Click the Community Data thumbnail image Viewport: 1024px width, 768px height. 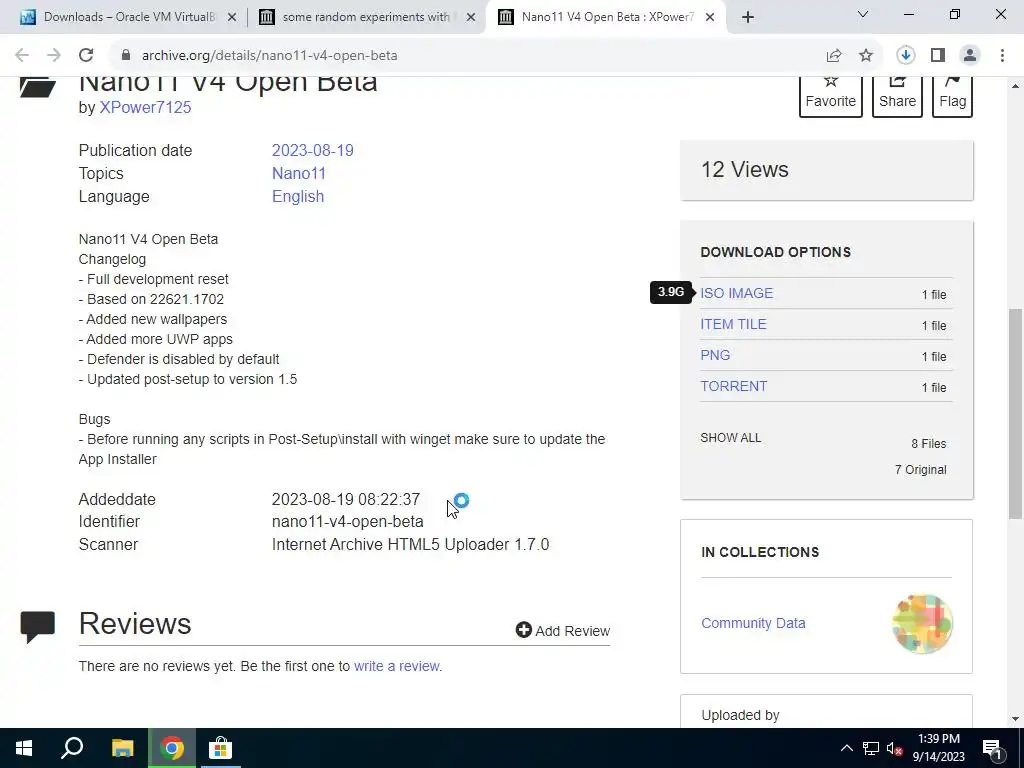coord(922,624)
